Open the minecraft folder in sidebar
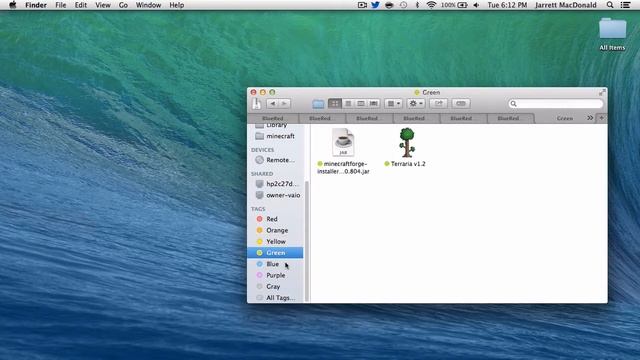The image size is (640, 360). tap(276, 136)
